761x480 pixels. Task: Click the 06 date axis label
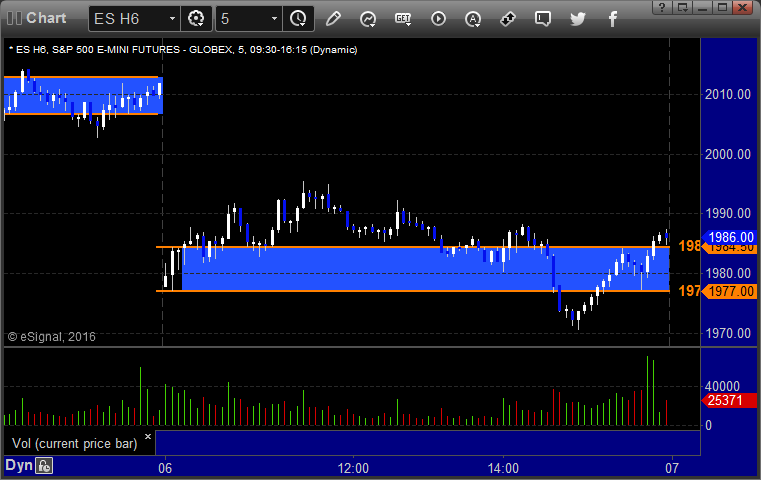pos(165,468)
